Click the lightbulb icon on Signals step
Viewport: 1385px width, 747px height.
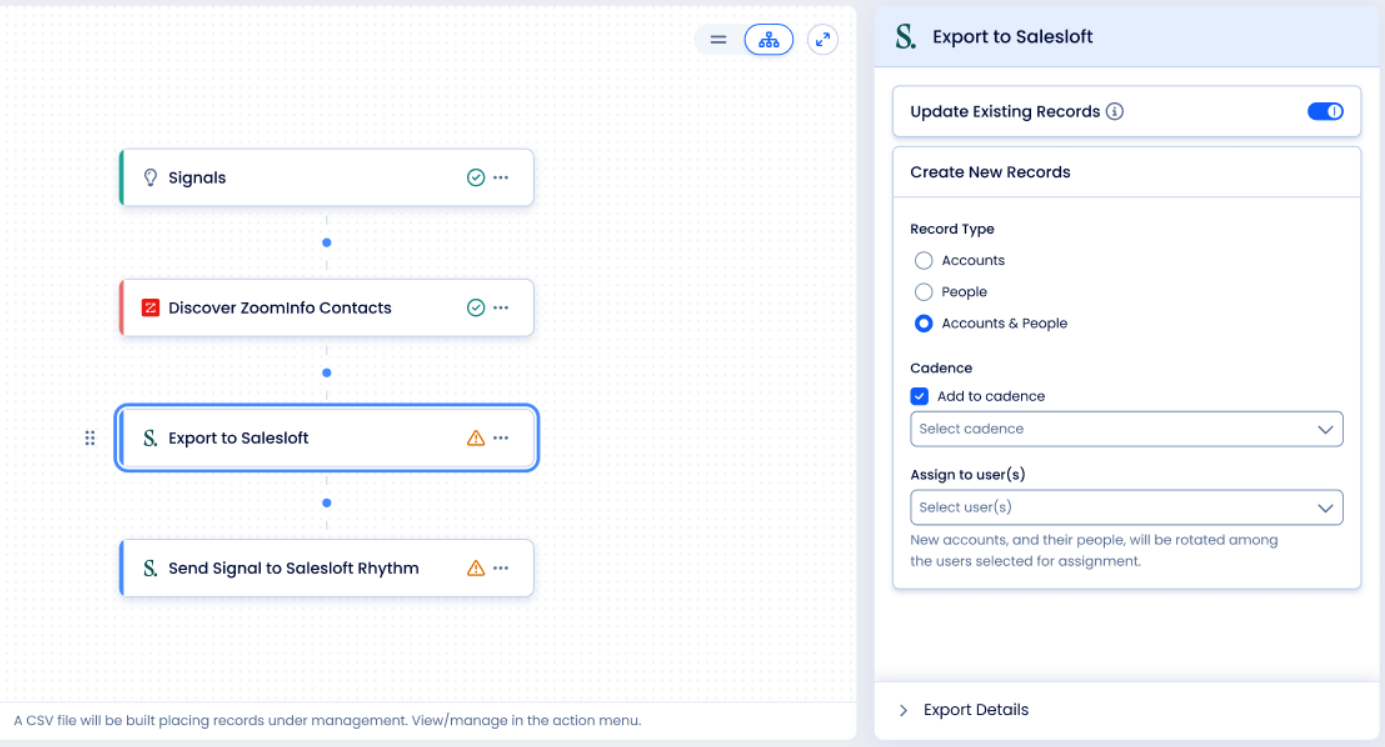(151, 178)
